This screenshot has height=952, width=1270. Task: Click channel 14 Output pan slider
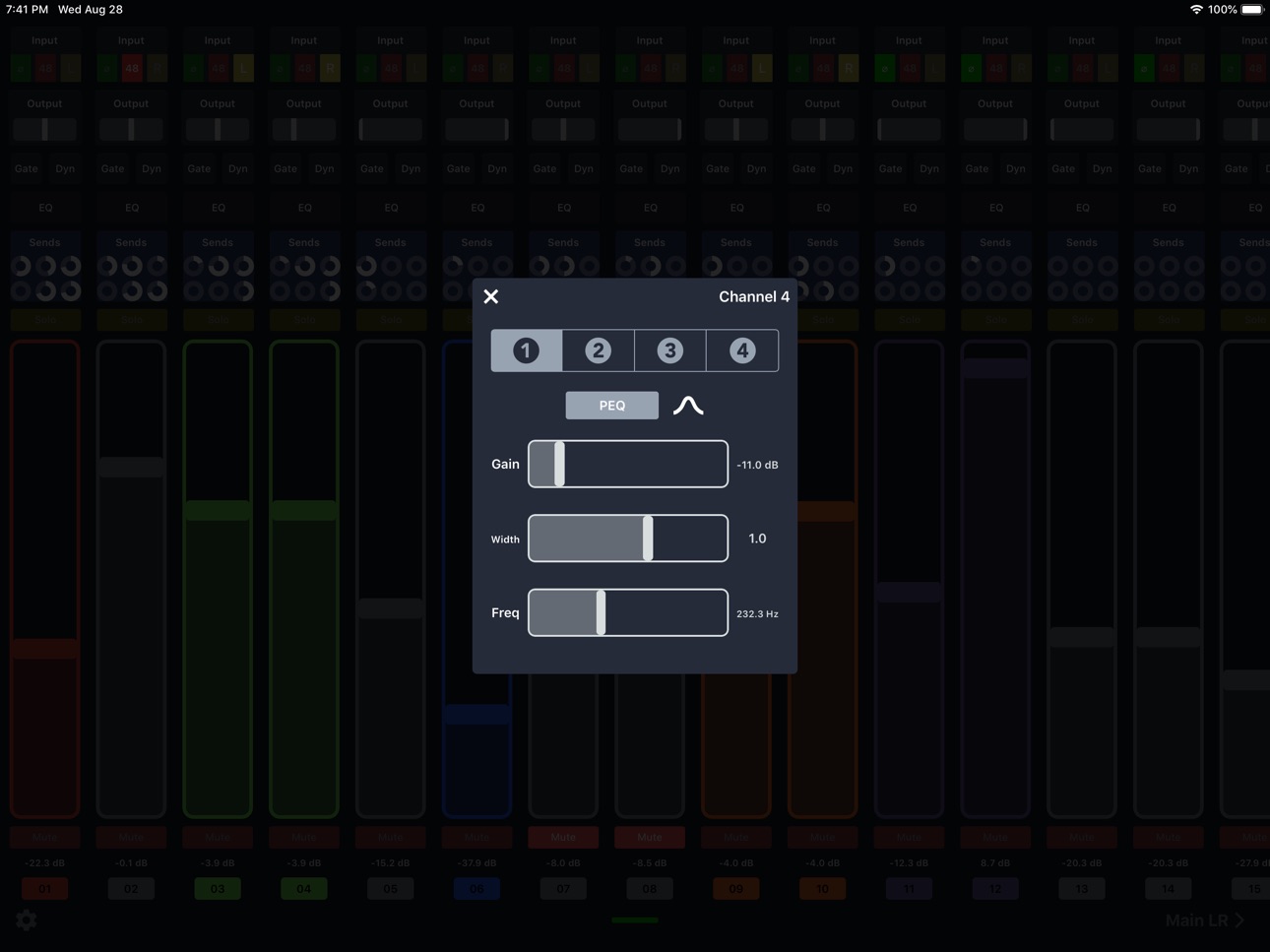click(1169, 129)
